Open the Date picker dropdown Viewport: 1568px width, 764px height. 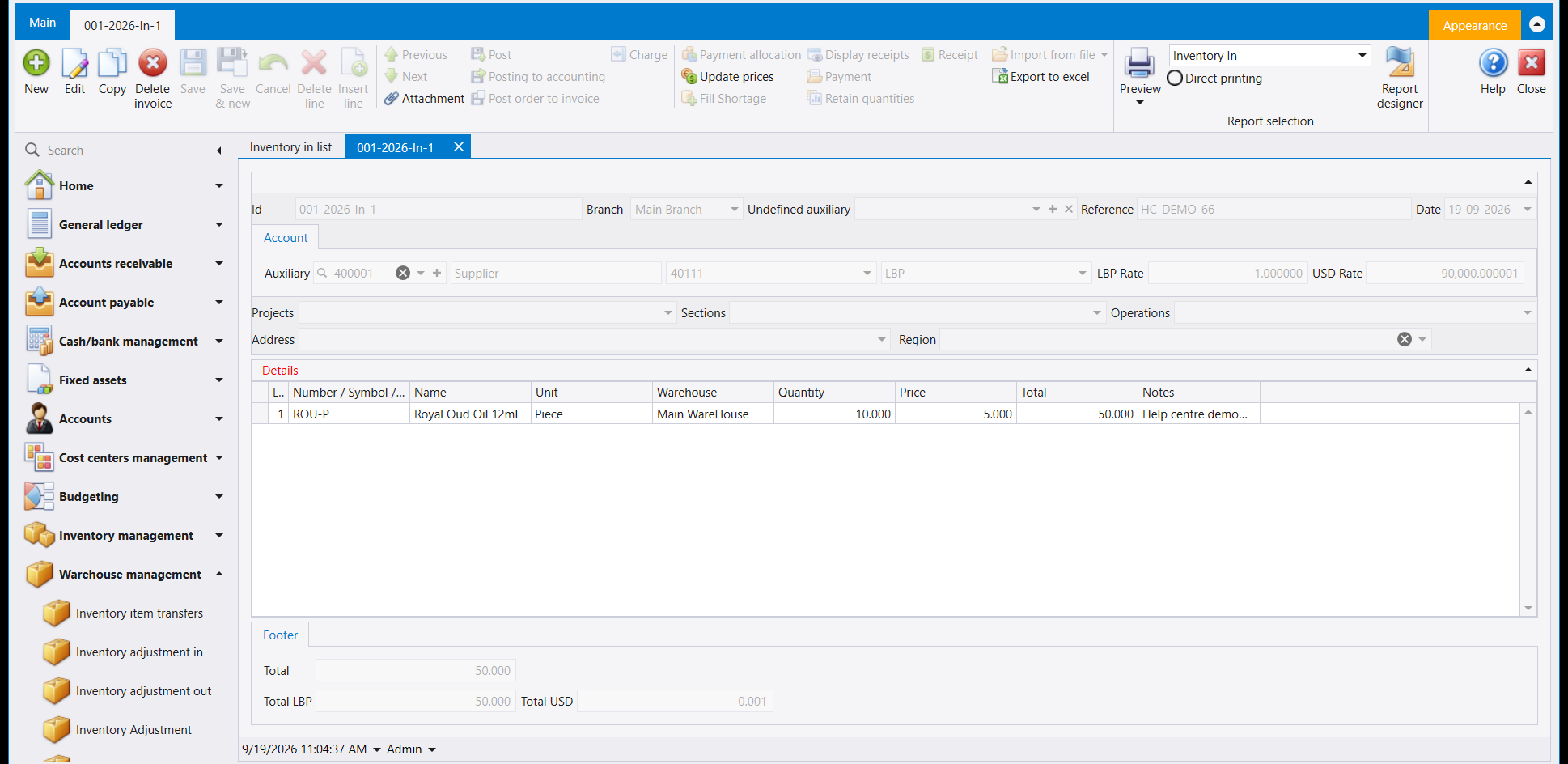pos(1528,210)
